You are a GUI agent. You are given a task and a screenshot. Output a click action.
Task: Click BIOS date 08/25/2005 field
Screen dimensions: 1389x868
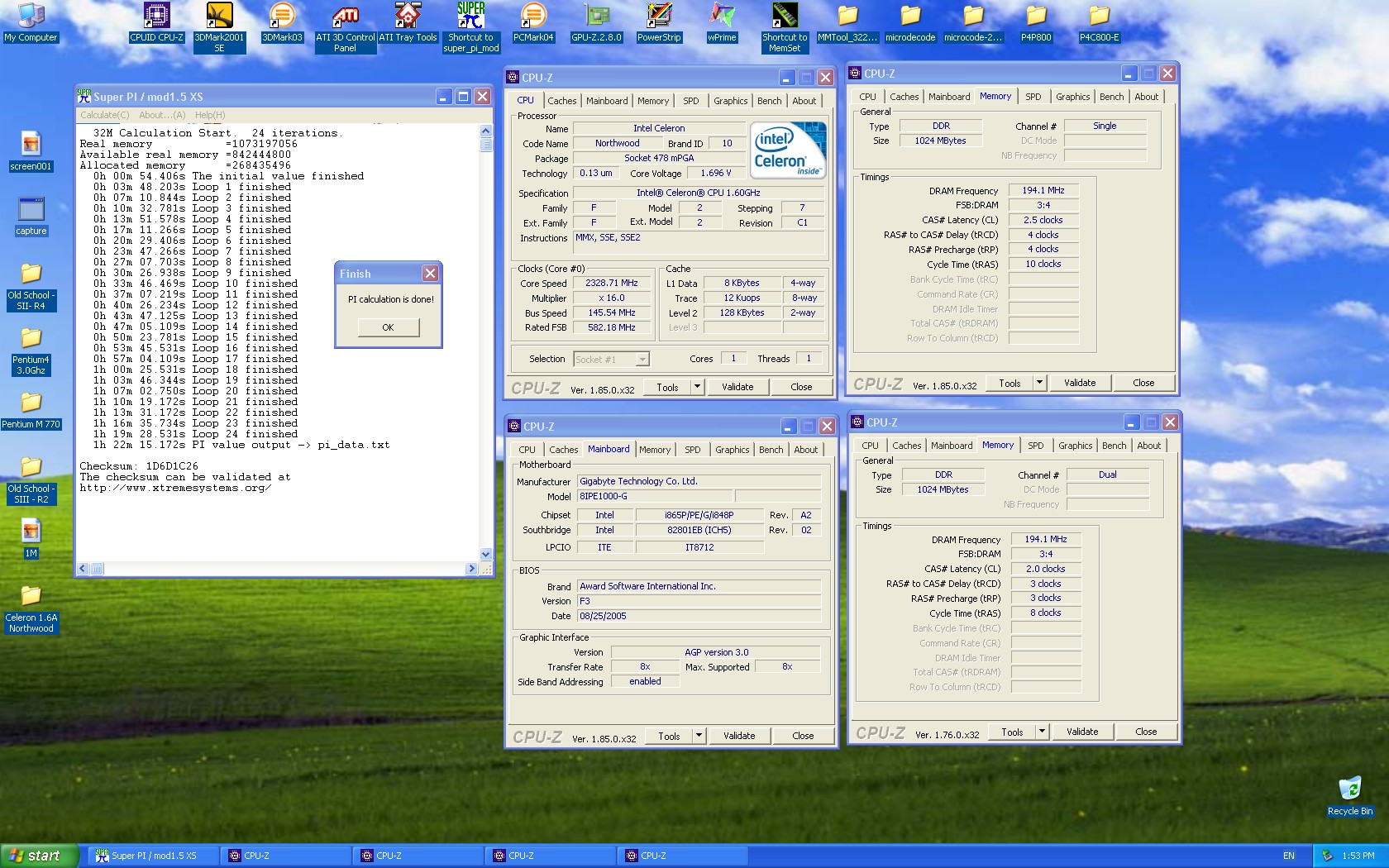click(x=699, y=616)
